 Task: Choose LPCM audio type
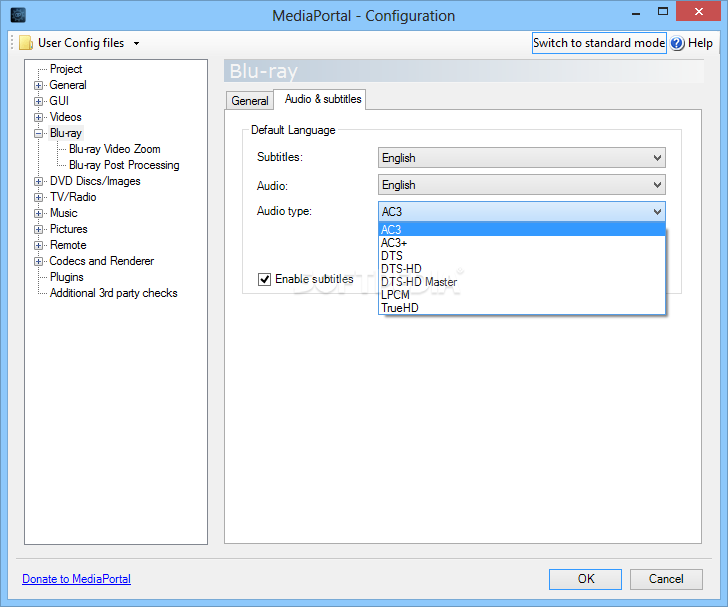(x=522, y=294)
